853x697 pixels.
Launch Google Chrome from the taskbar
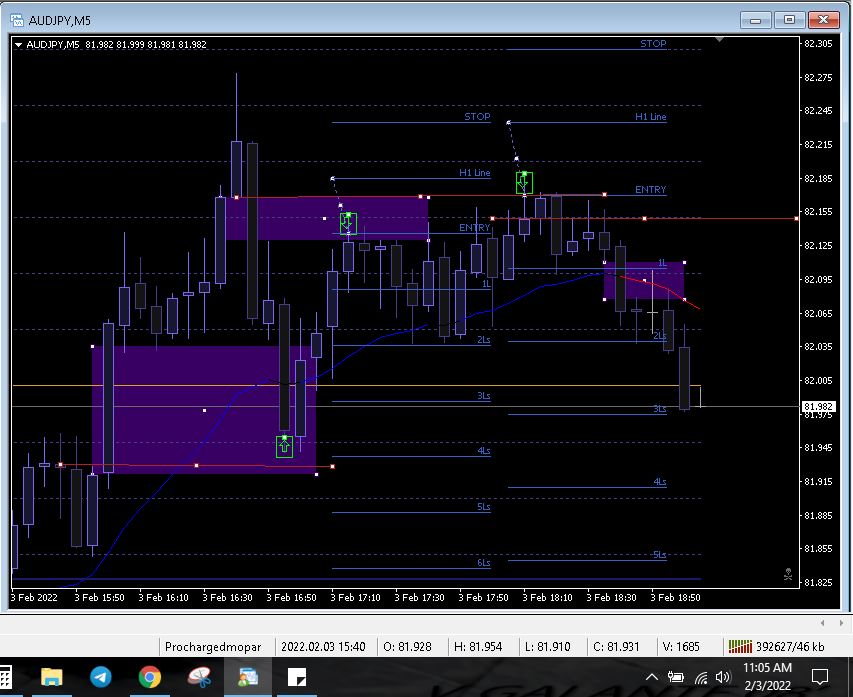click(150, 677)
